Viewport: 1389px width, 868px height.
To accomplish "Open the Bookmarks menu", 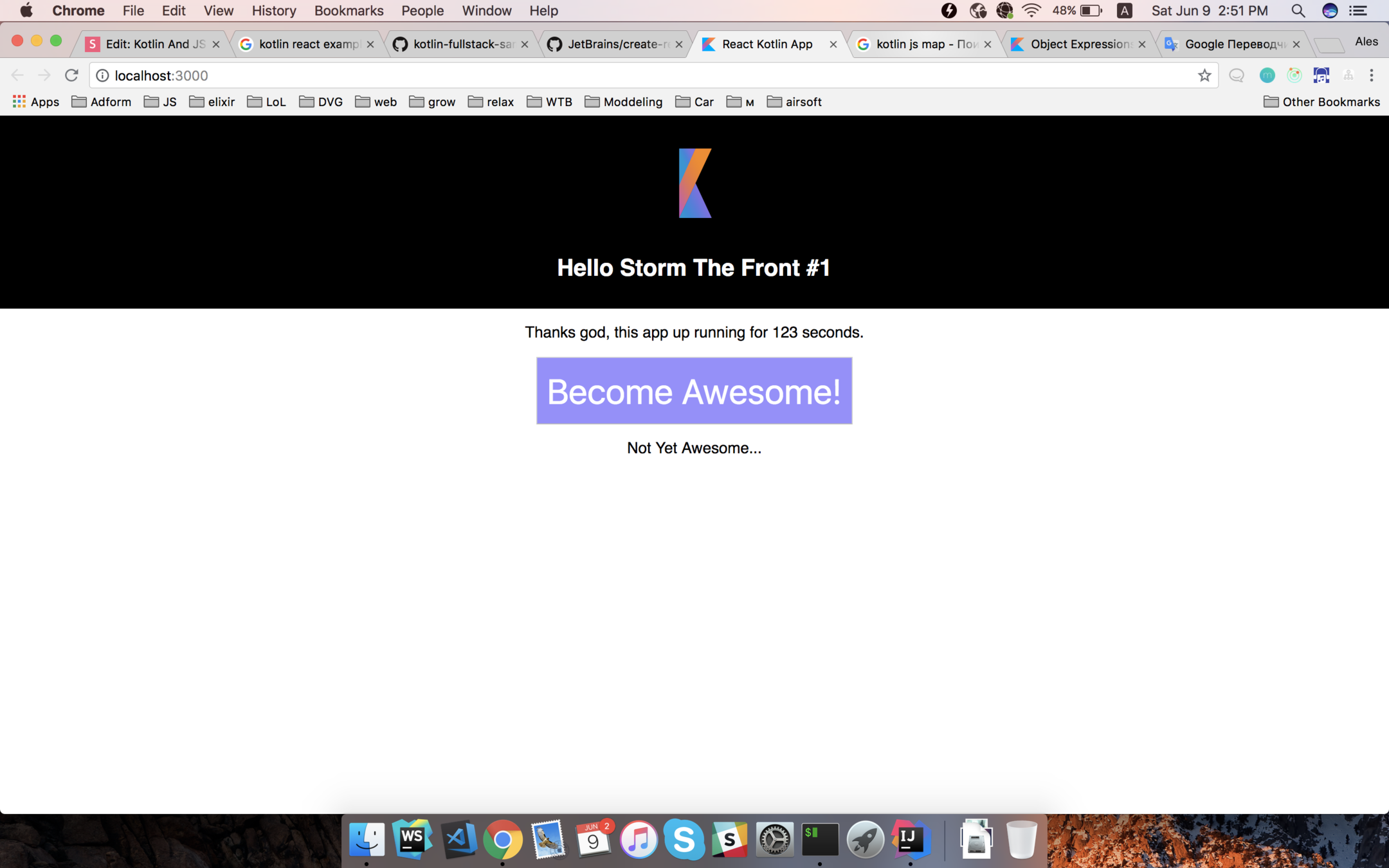I will tap(349, 10).
